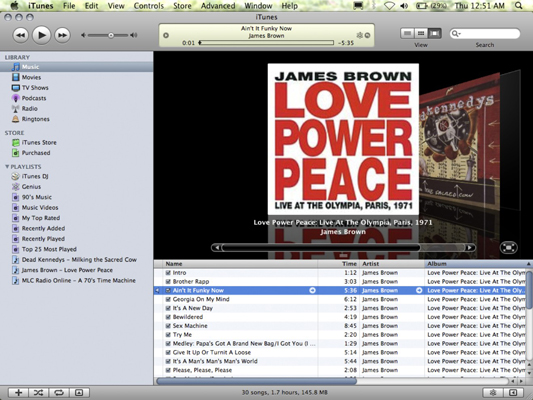Sort by Artist column header
The image size is (533, 400).
(x=392, y=264)
